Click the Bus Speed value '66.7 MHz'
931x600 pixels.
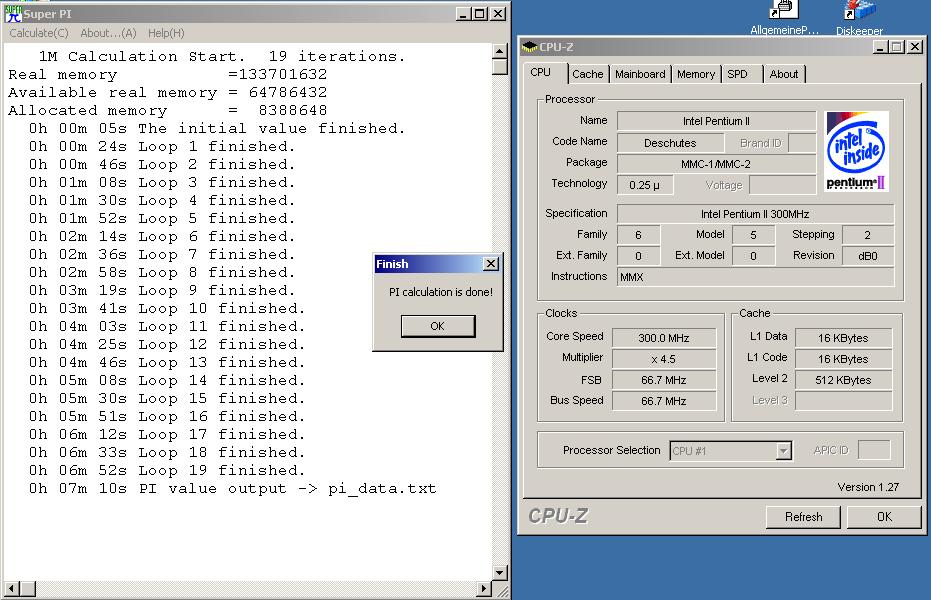point(664,401)
